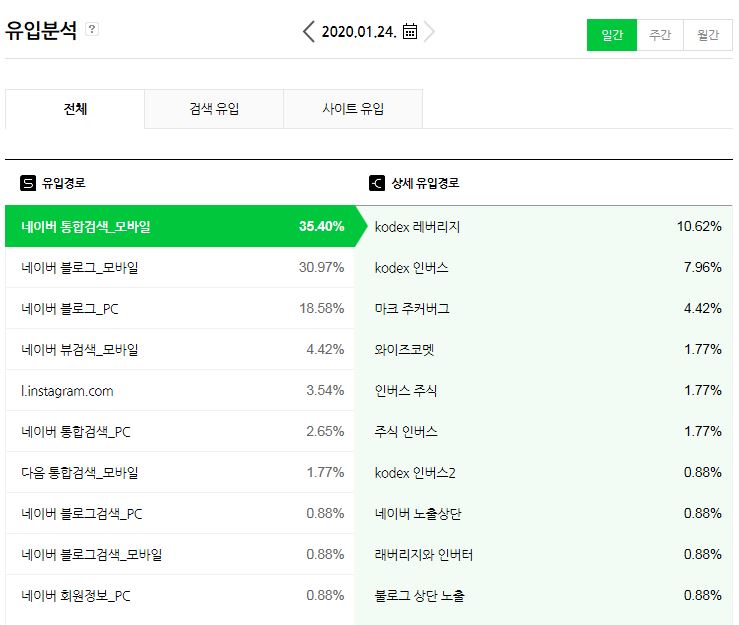This screenshot has height=625, width=739.
Task: Select 다음 통합검색_모바일 row
Action: point(180,472)
